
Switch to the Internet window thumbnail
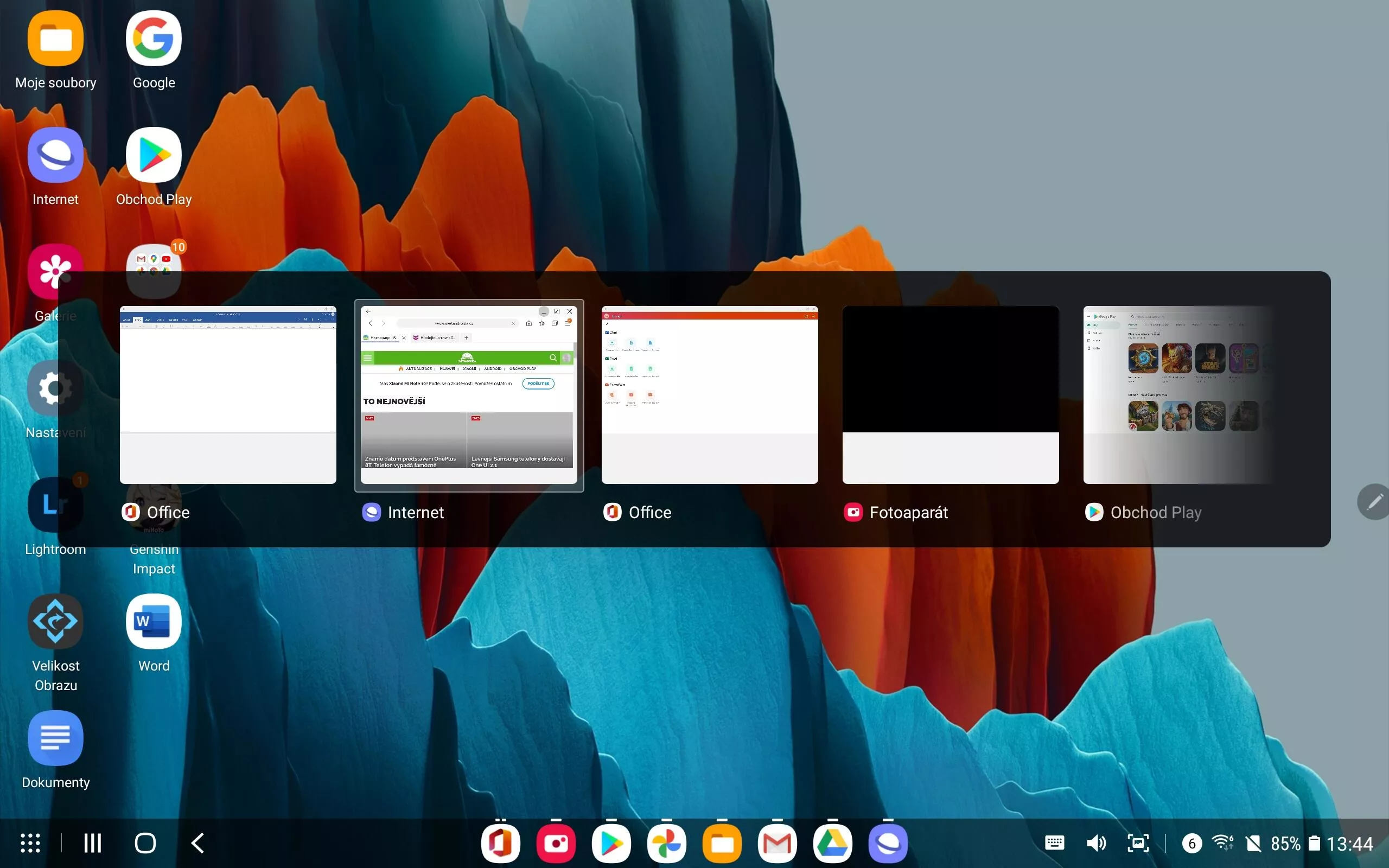point(469,395)
